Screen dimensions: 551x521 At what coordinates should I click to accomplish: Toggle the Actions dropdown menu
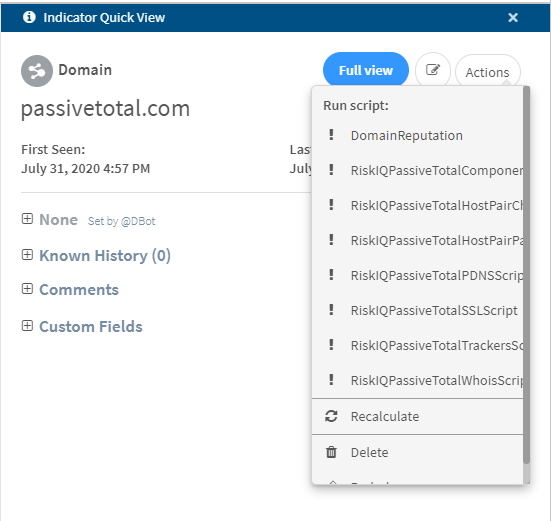(x=487, y=72)
